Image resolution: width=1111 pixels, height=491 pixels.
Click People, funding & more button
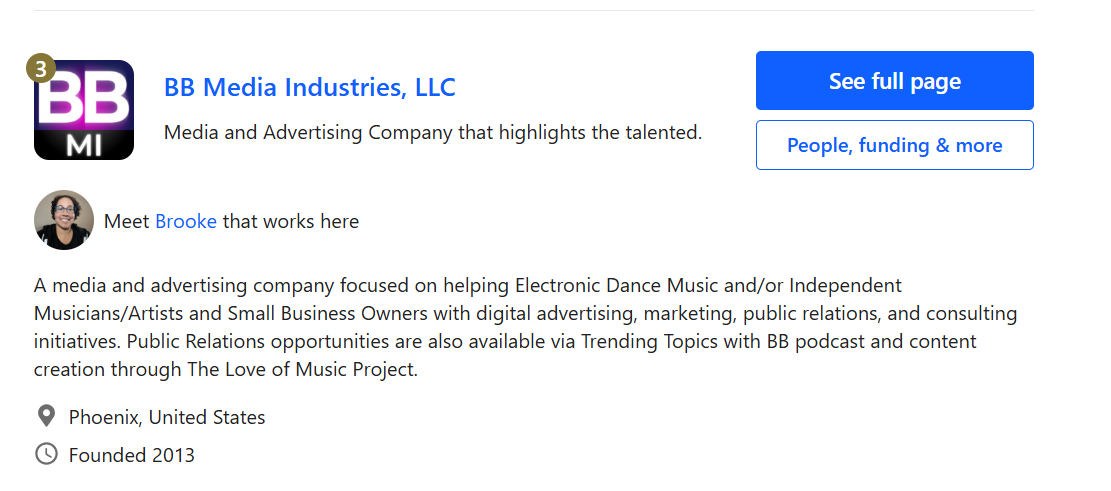coord(894,145)
